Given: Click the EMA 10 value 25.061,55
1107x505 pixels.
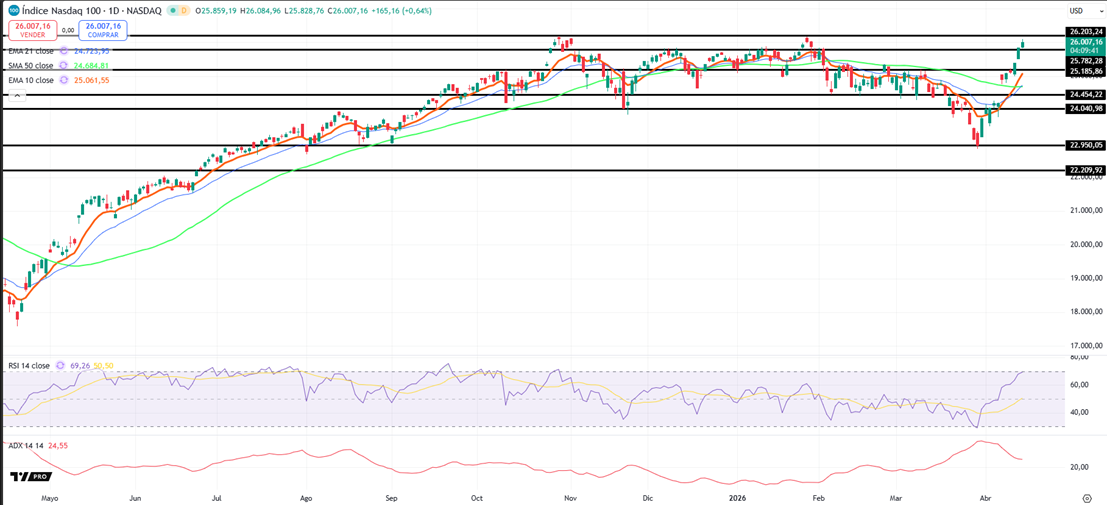Looking at the screenshot, I should pyautogui.click(x=93, y=81).
